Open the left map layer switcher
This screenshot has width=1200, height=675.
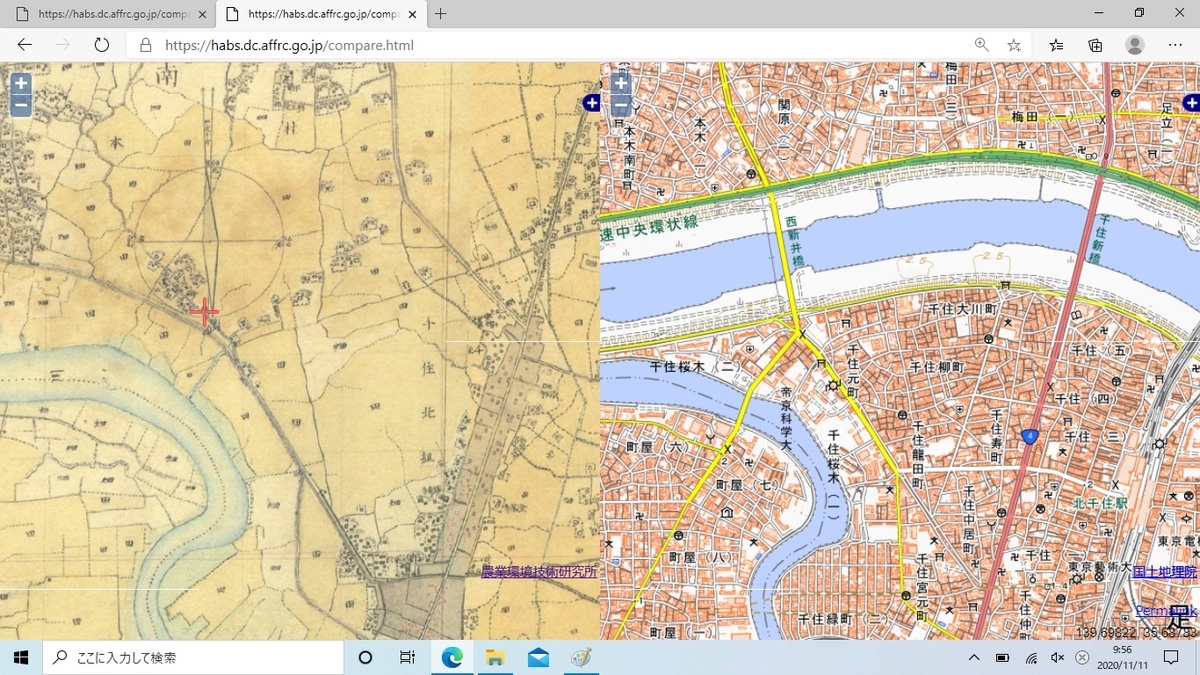[x=591, y=103]
